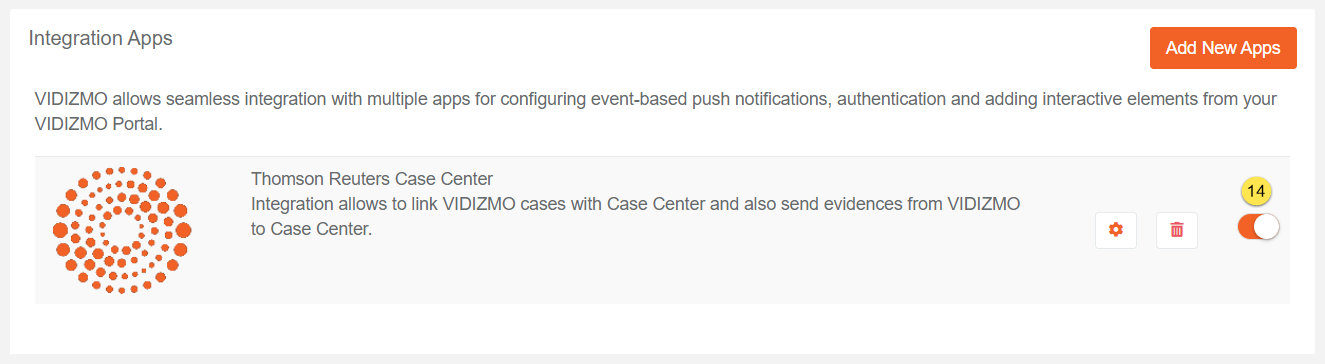
Task: Delete the Thomson Reuters Case Center app
Action: (1177, 230)
